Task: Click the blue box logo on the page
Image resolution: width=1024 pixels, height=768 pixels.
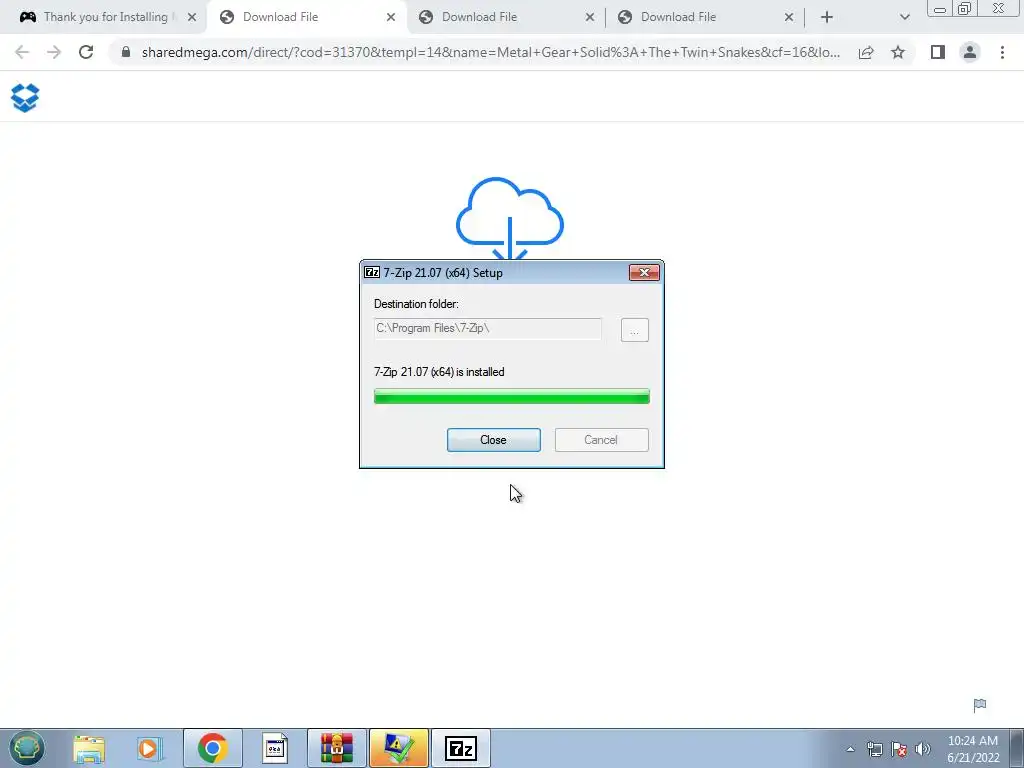Action: (25, 98)
